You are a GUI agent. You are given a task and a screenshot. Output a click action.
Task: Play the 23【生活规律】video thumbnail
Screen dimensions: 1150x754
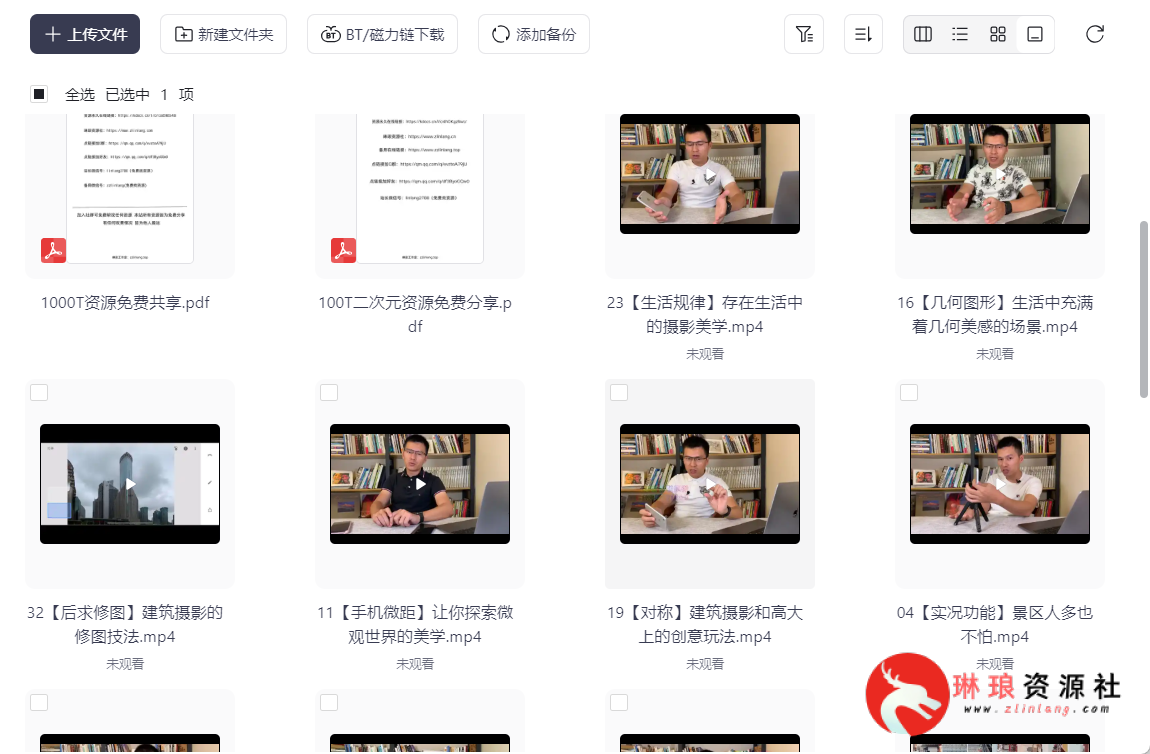coord(710,174)
